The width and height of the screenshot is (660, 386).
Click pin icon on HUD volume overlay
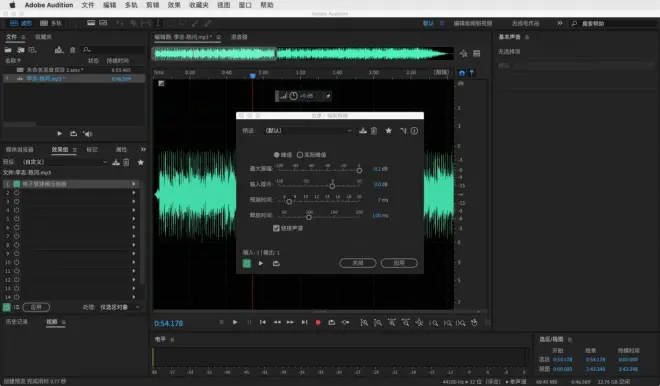pyautogui.click(x=327, y=96)
